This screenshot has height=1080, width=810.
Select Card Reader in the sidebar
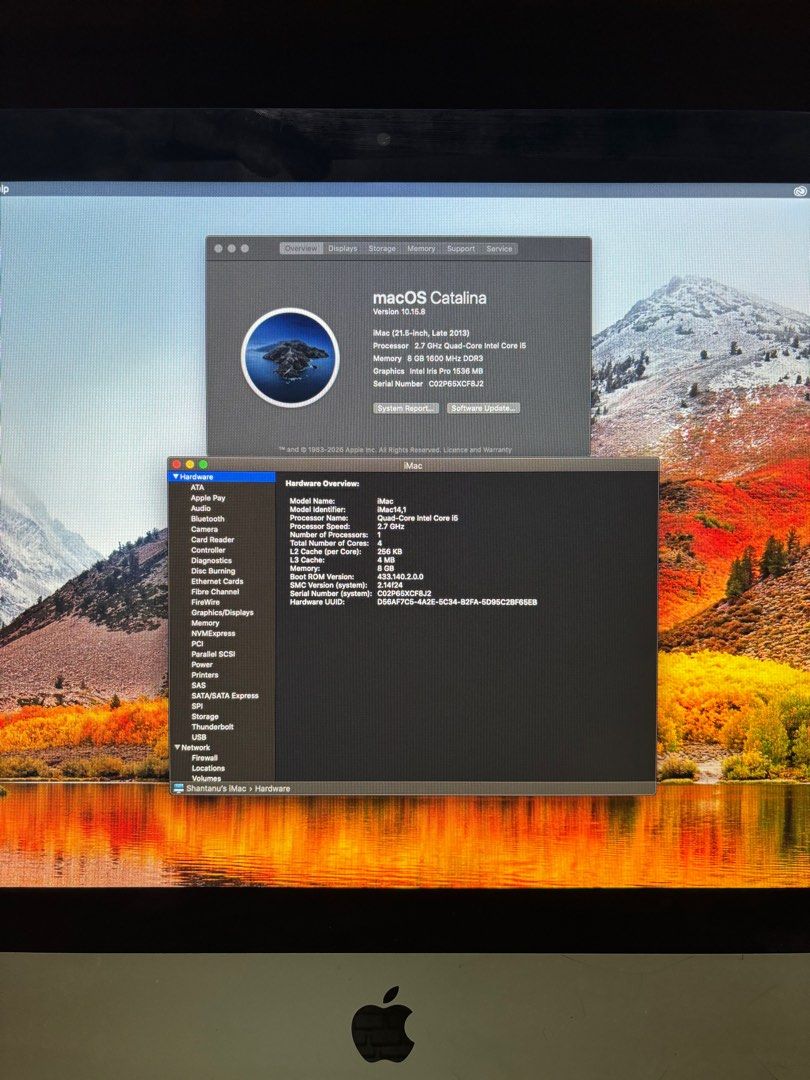tap(213, 539)
